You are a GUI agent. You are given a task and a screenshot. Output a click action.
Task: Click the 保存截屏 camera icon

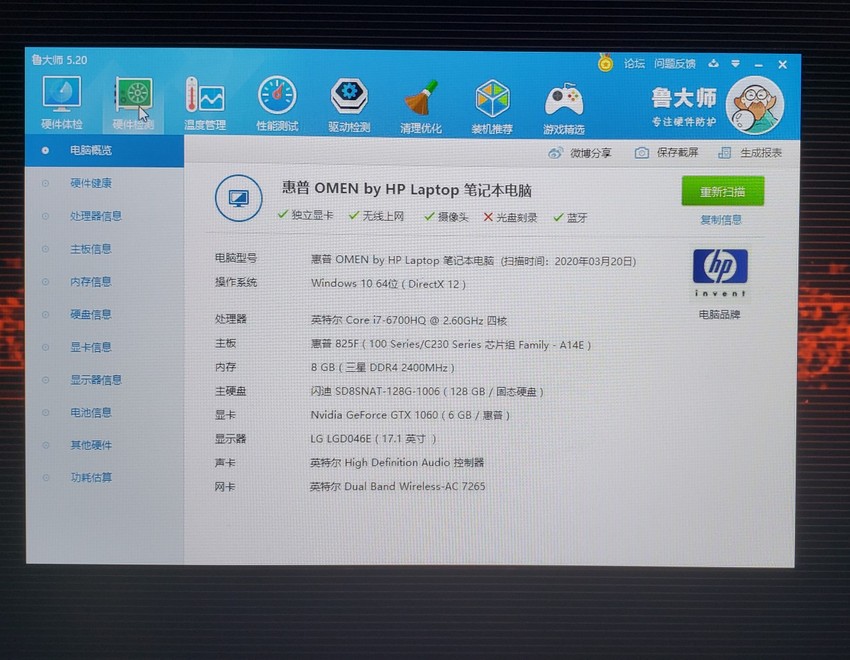[642, 153]
